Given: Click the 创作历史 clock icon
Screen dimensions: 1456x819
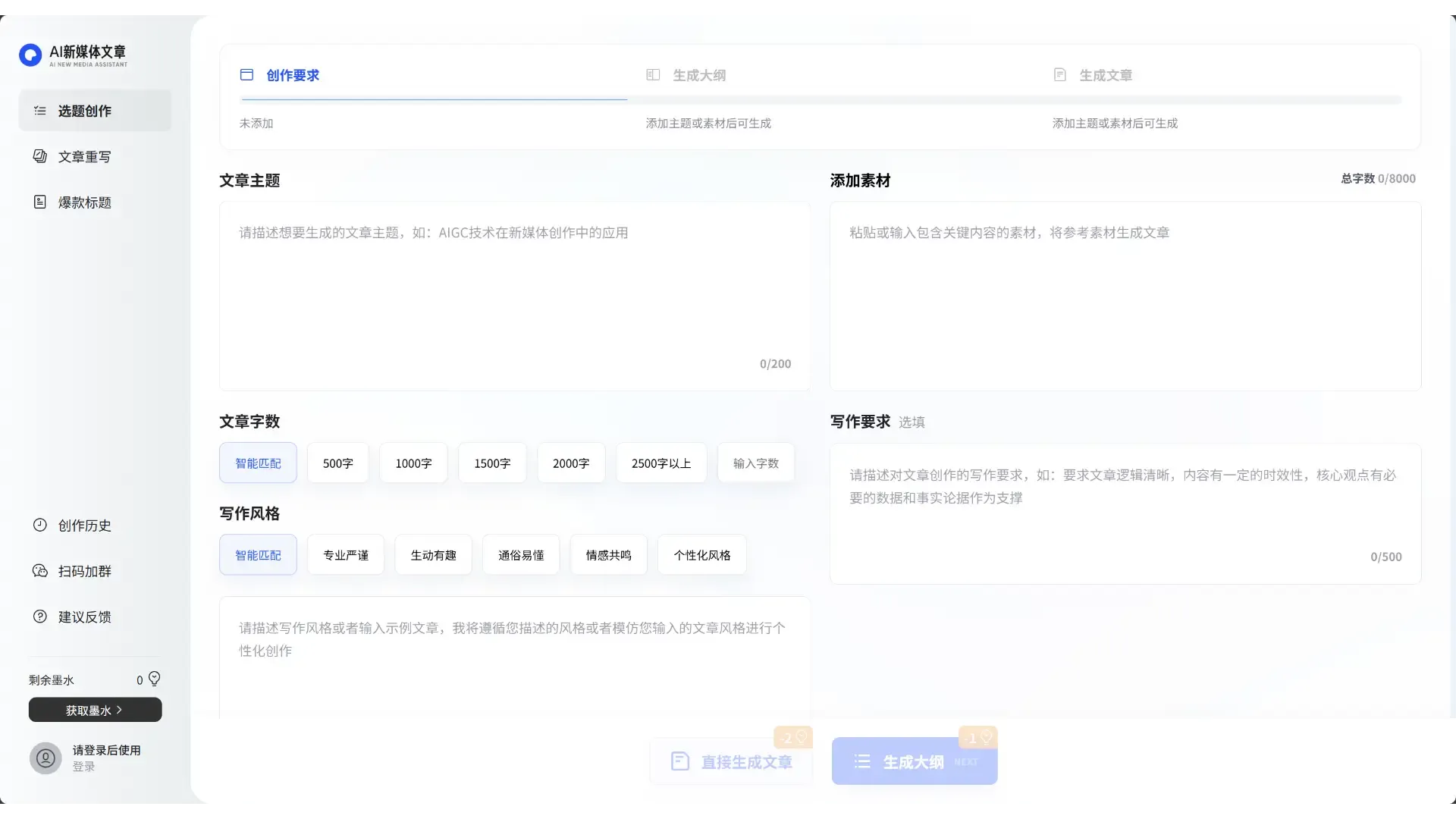Looking at the screenshot, I should [x=40, y=525].
